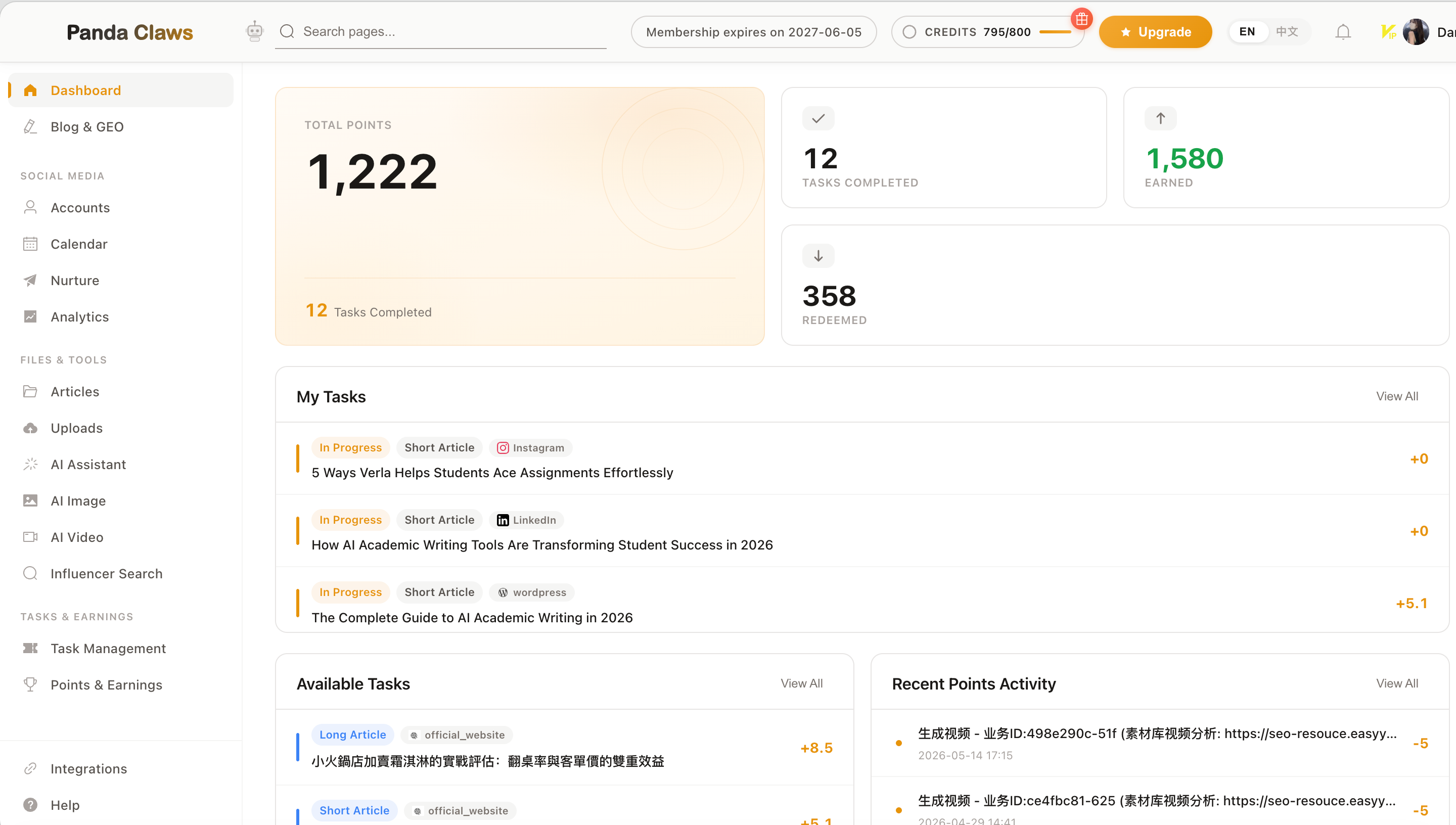Click the up arrow icon on Earned card
The image size is (1456, 825).
[1160, 118]
